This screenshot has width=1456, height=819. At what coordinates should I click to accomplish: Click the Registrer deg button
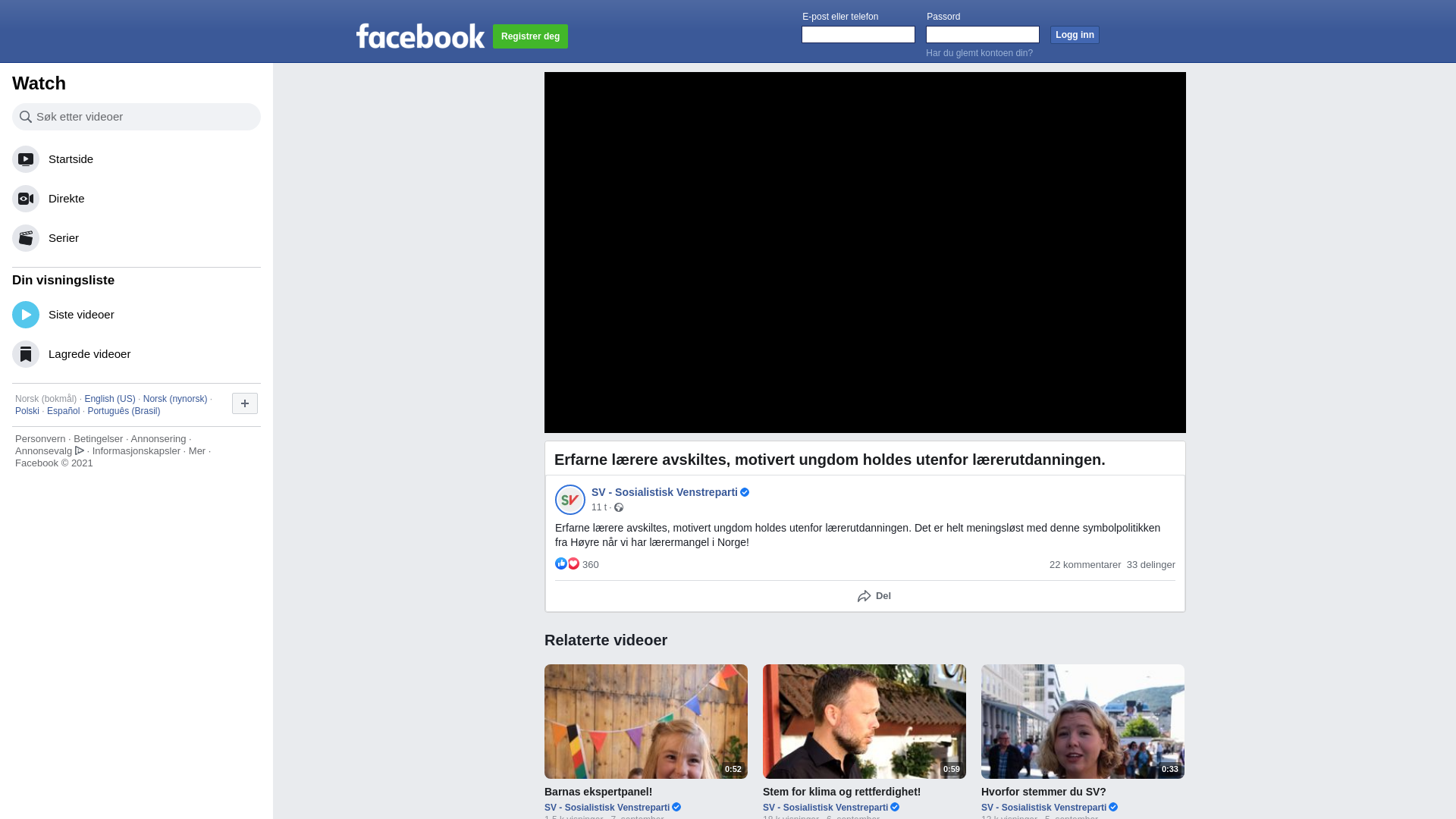(530, 36)
